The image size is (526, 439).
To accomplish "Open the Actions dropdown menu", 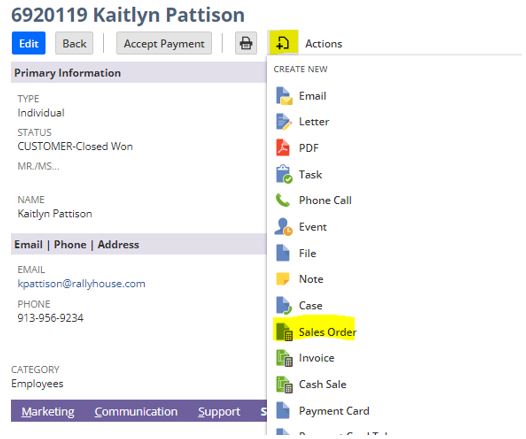I will 324,44.
